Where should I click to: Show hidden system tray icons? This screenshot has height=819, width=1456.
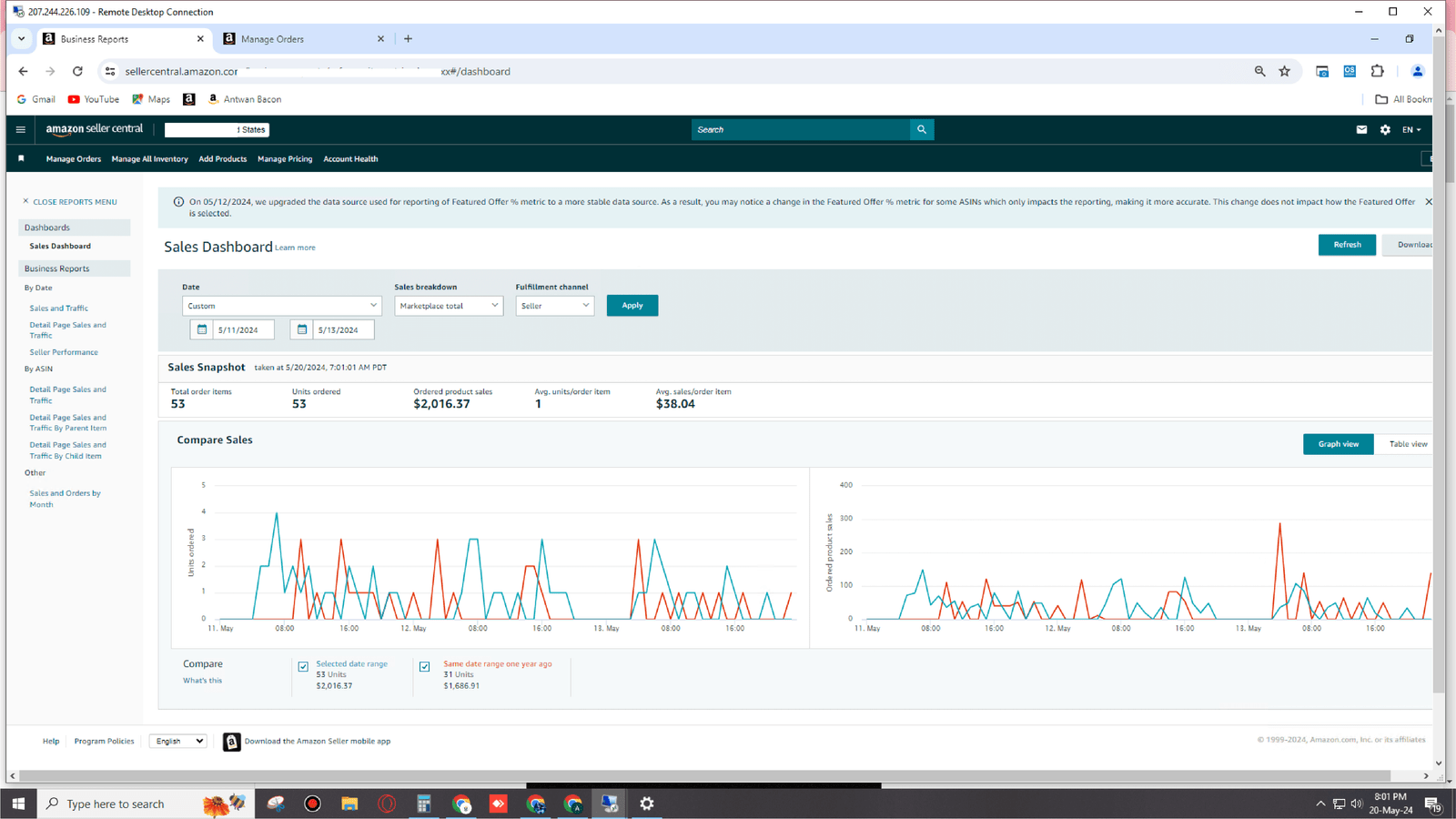coord(1320,804)
